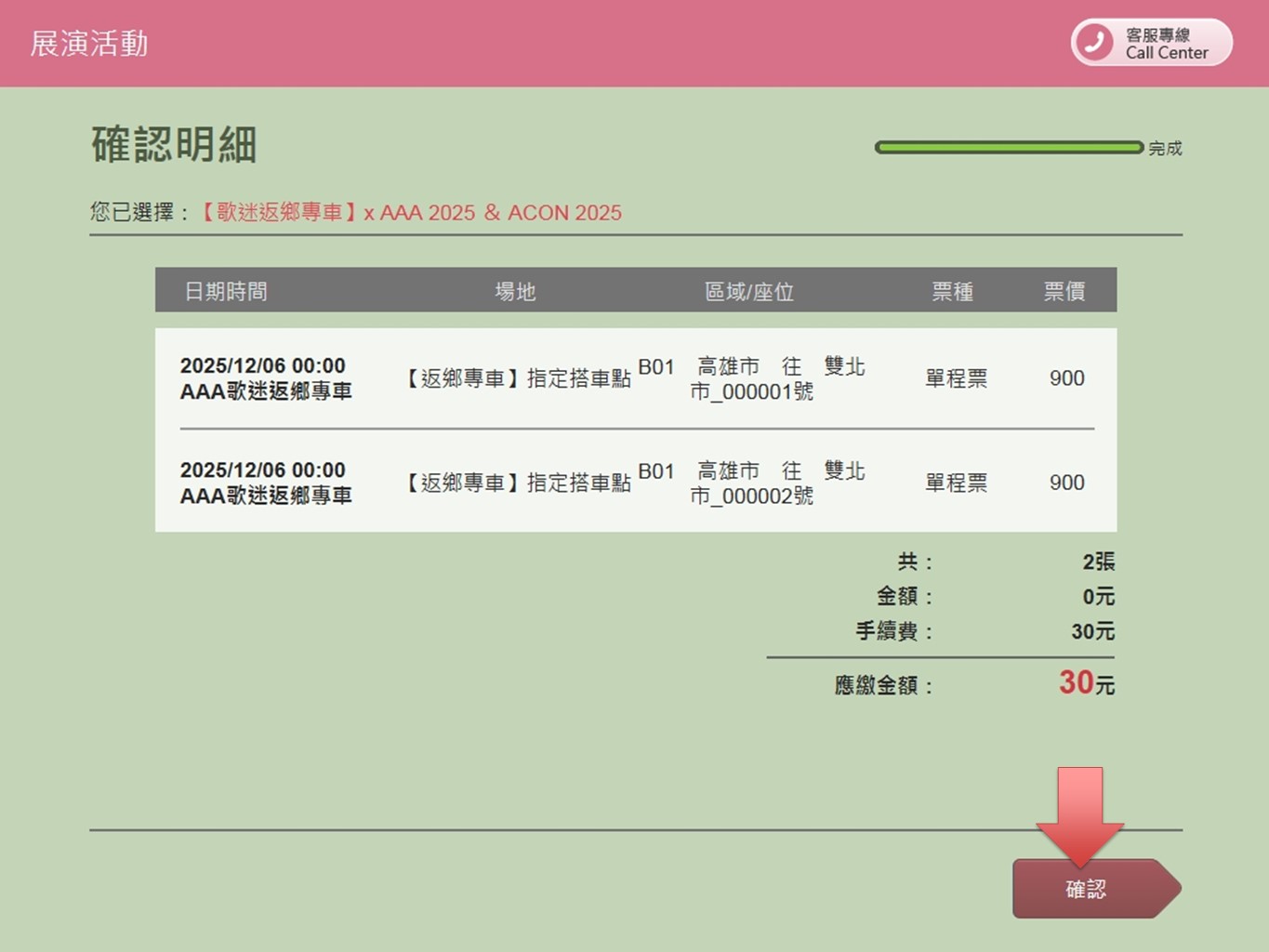Click the red 30 total amount due
The image size is (1269, 952).
1077,683
